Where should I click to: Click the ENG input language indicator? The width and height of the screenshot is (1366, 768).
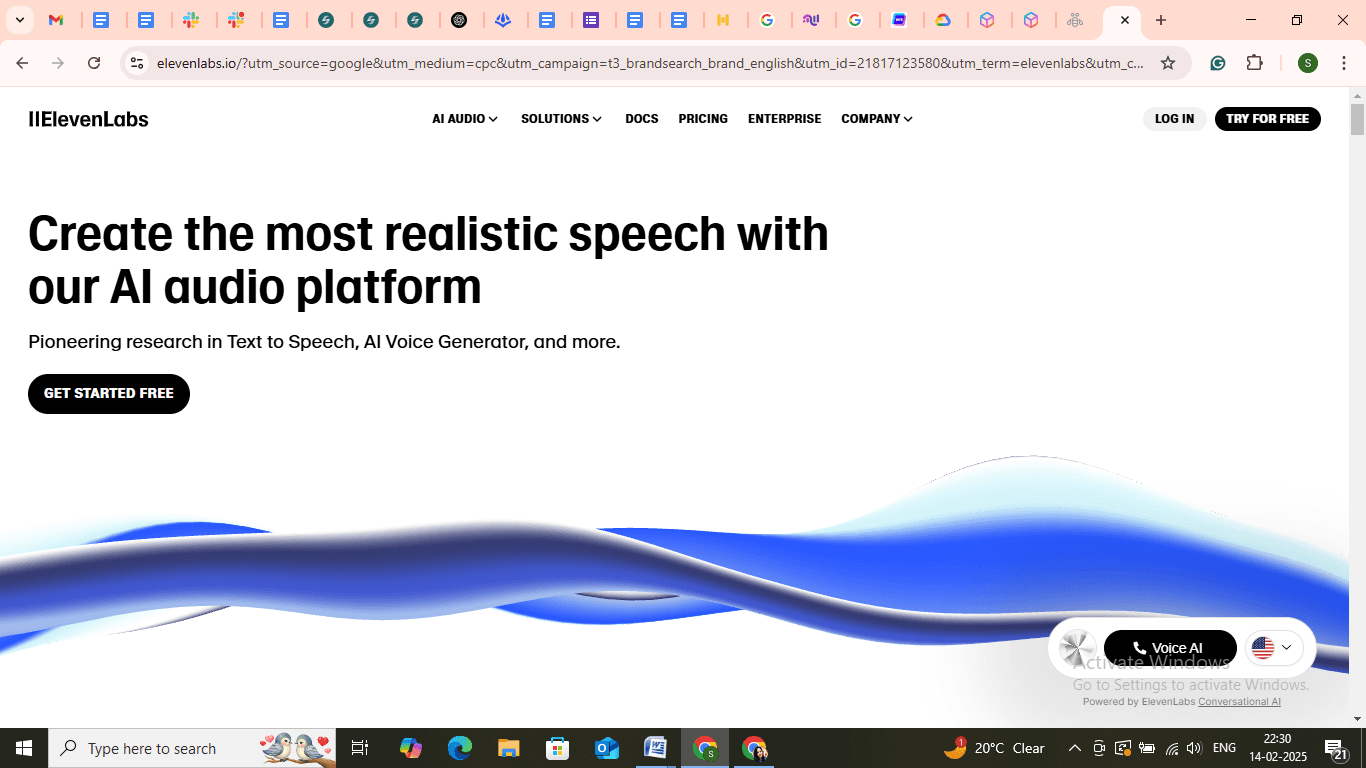(1224, 748)
